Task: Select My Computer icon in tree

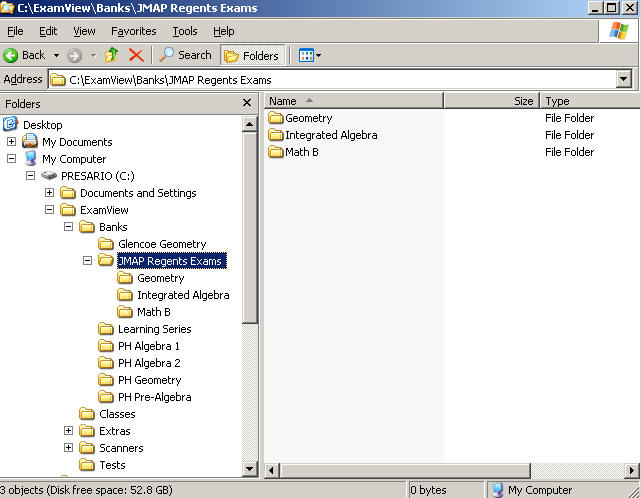Action: click(31, 159)
